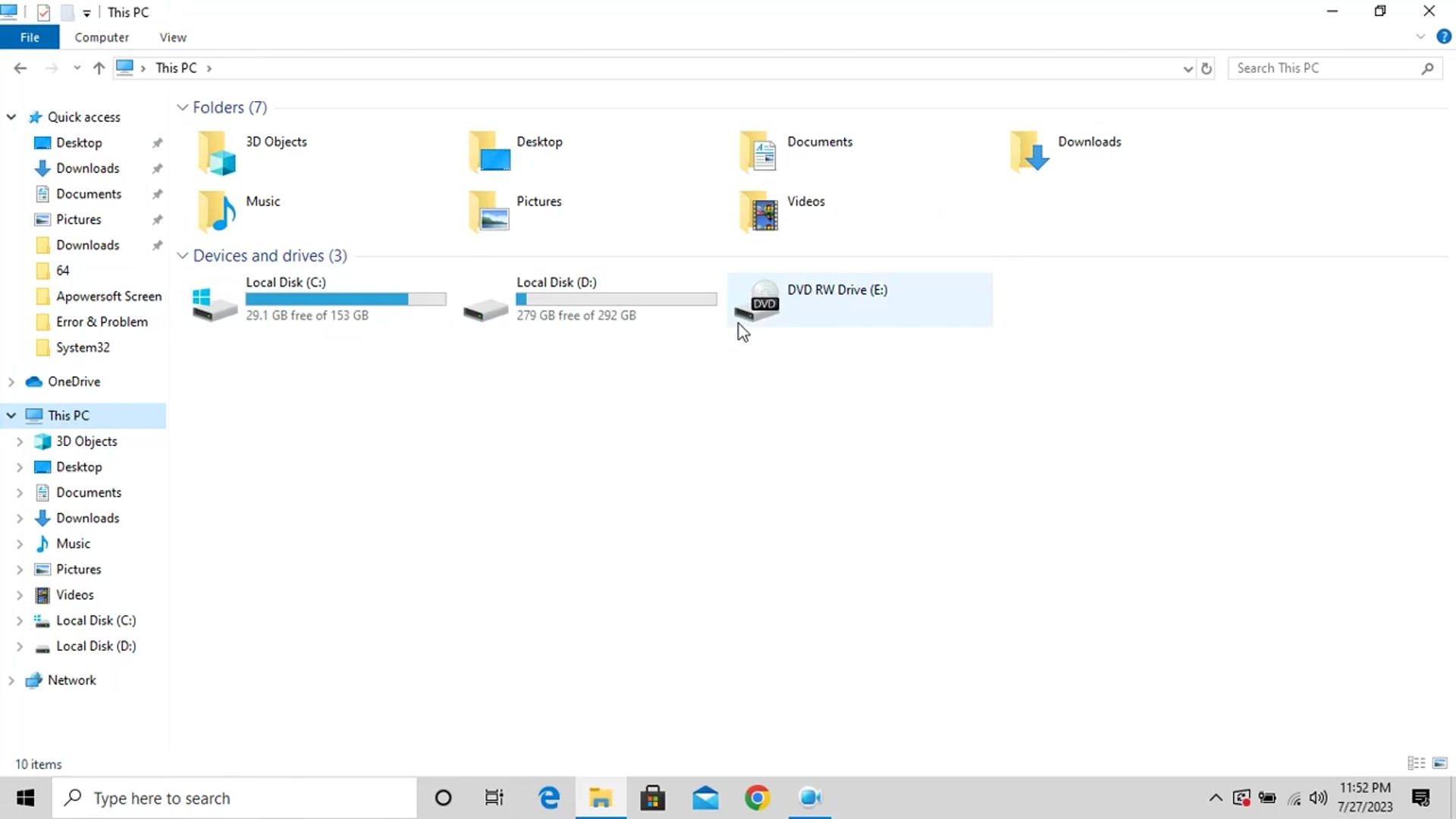Open the Music folder in Folders group
Viewport: 1456px width, 819px height.
click(217, 211)
